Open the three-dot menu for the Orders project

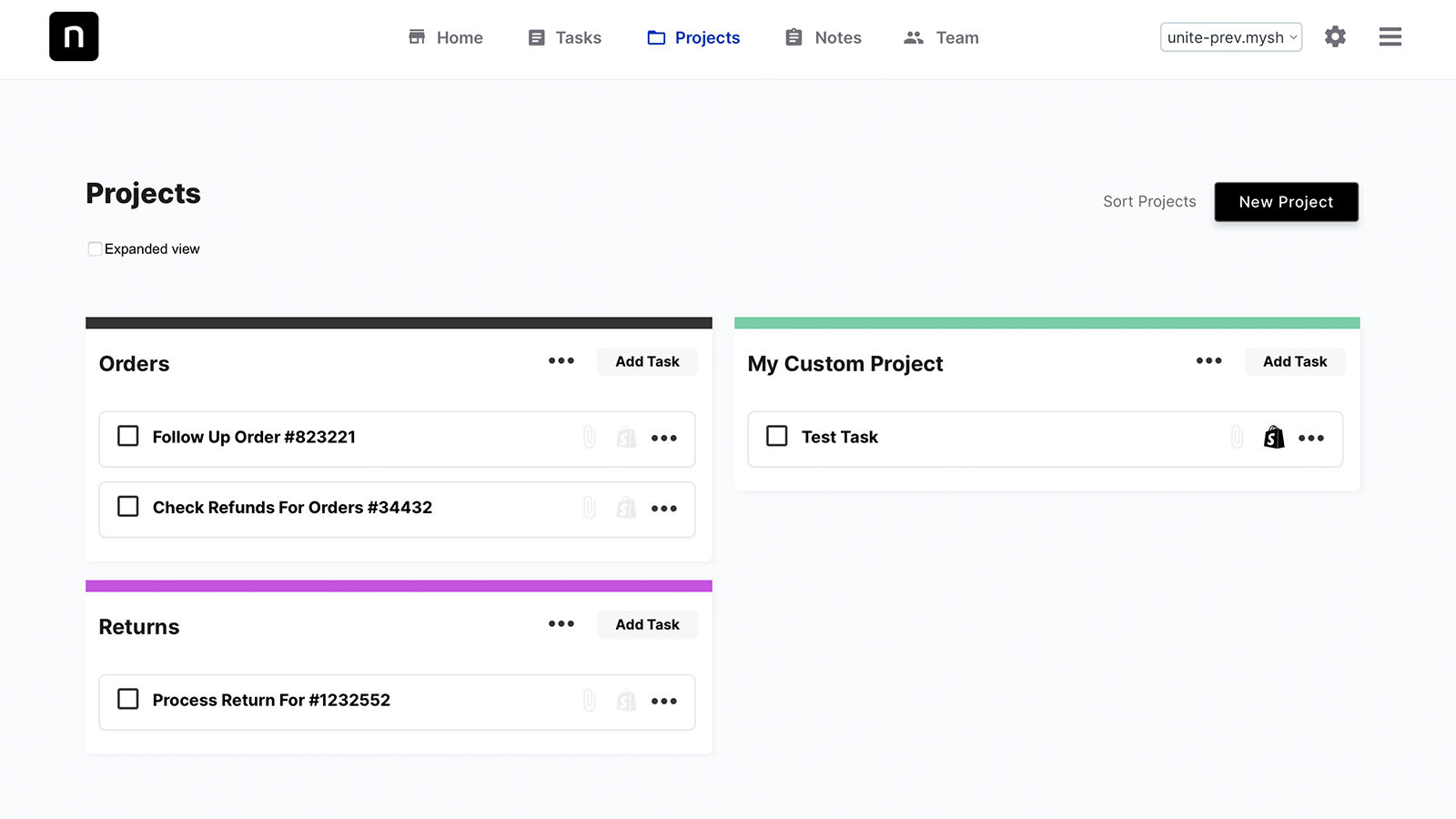click(561, 361)
